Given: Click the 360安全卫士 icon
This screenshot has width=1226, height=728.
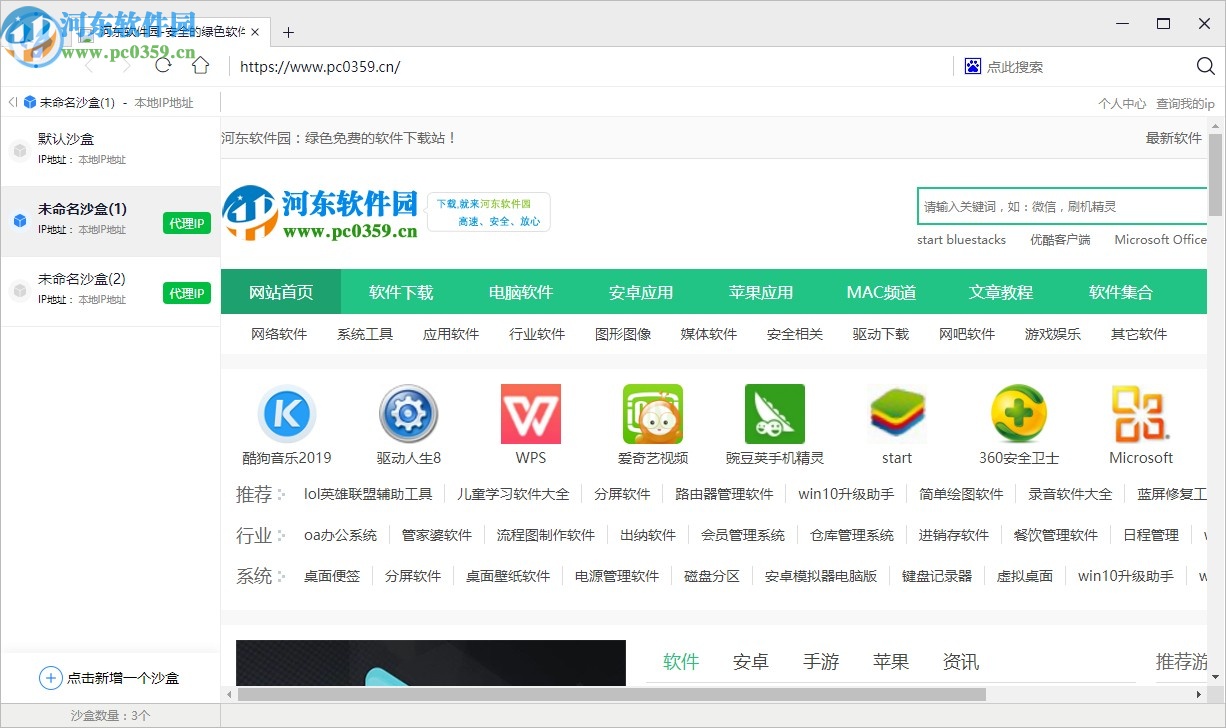Looking at the screenshot, I should point(1018,413).
